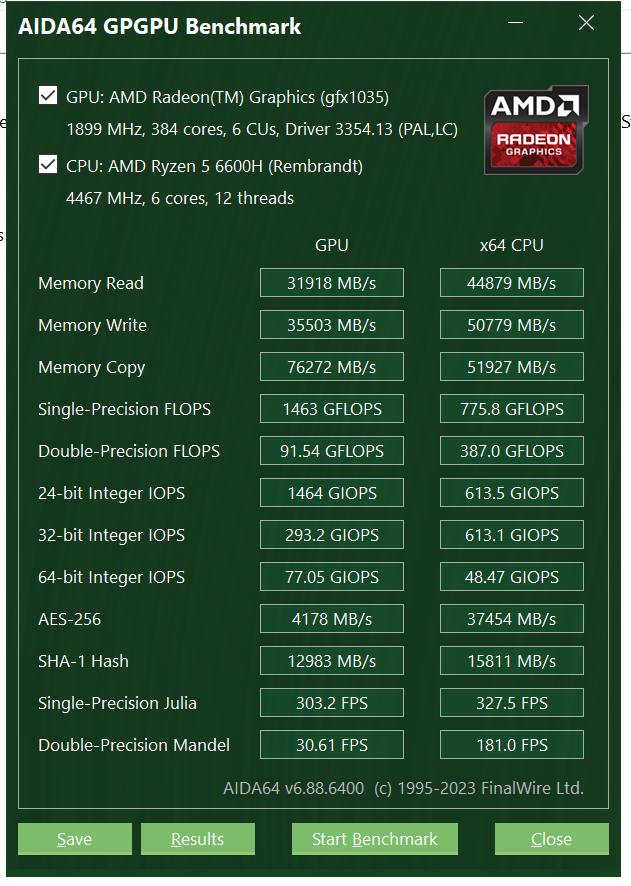631x886 pixels.
Task: Select CPU 613.1 GIOPS value
Action: 512,535
